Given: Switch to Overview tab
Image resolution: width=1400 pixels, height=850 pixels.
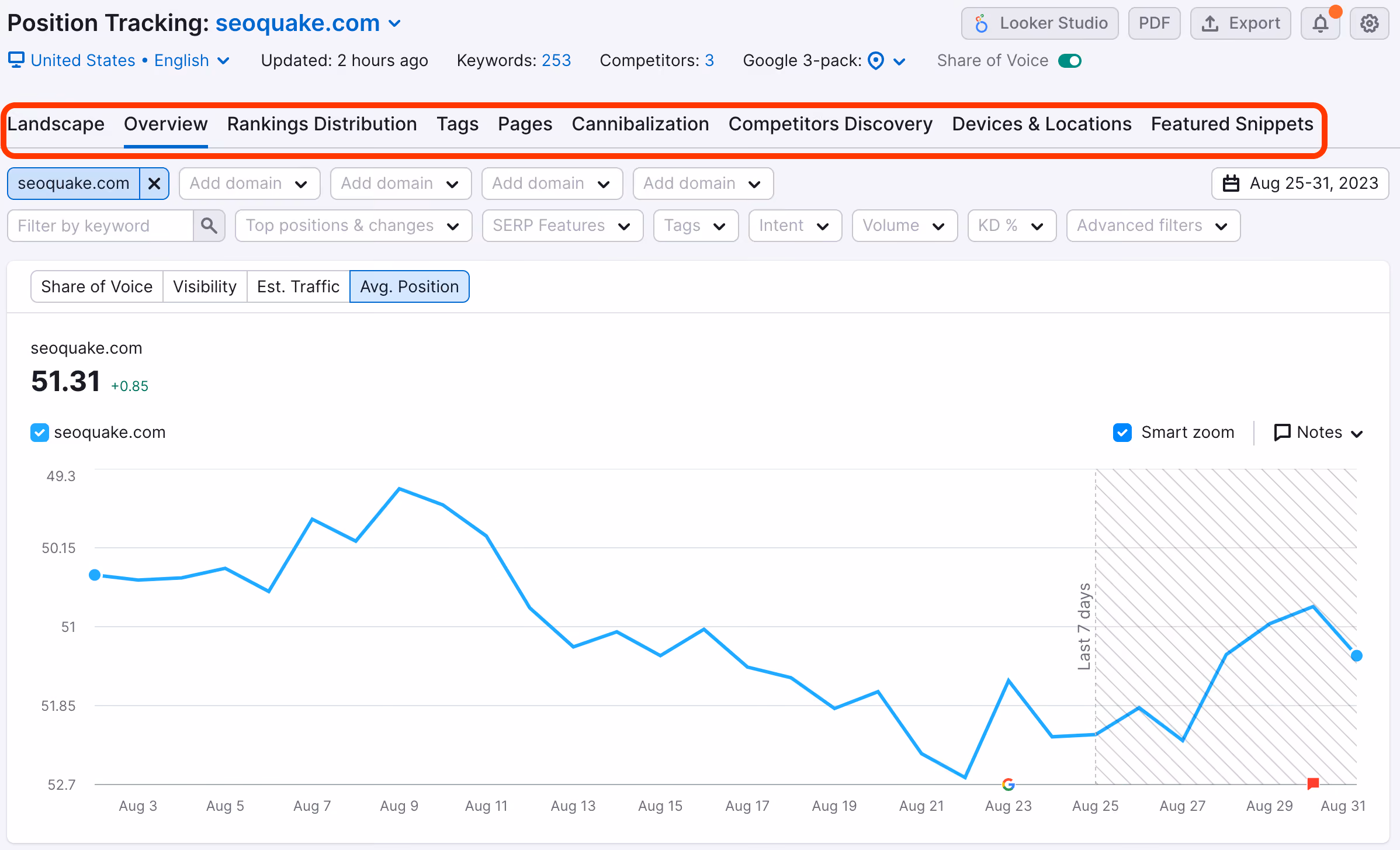Looking at the screenshot, I should (166, 124).
